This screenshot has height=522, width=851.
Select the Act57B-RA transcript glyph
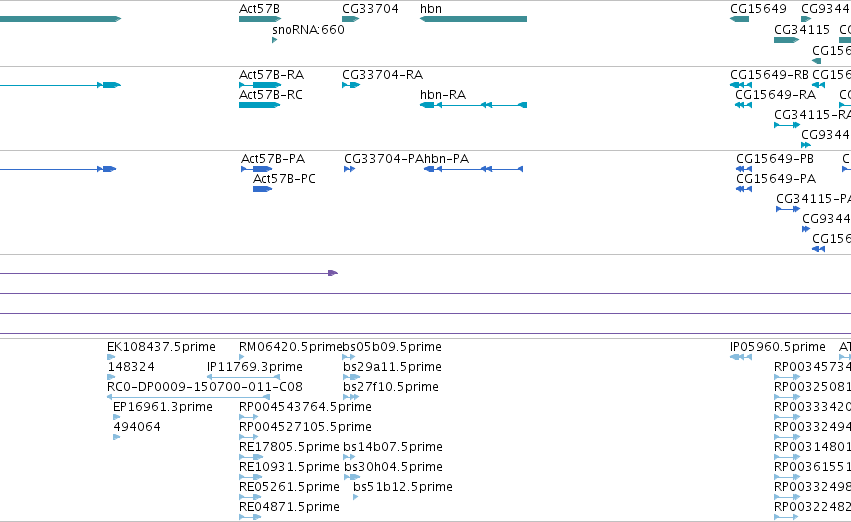(260, 85)
